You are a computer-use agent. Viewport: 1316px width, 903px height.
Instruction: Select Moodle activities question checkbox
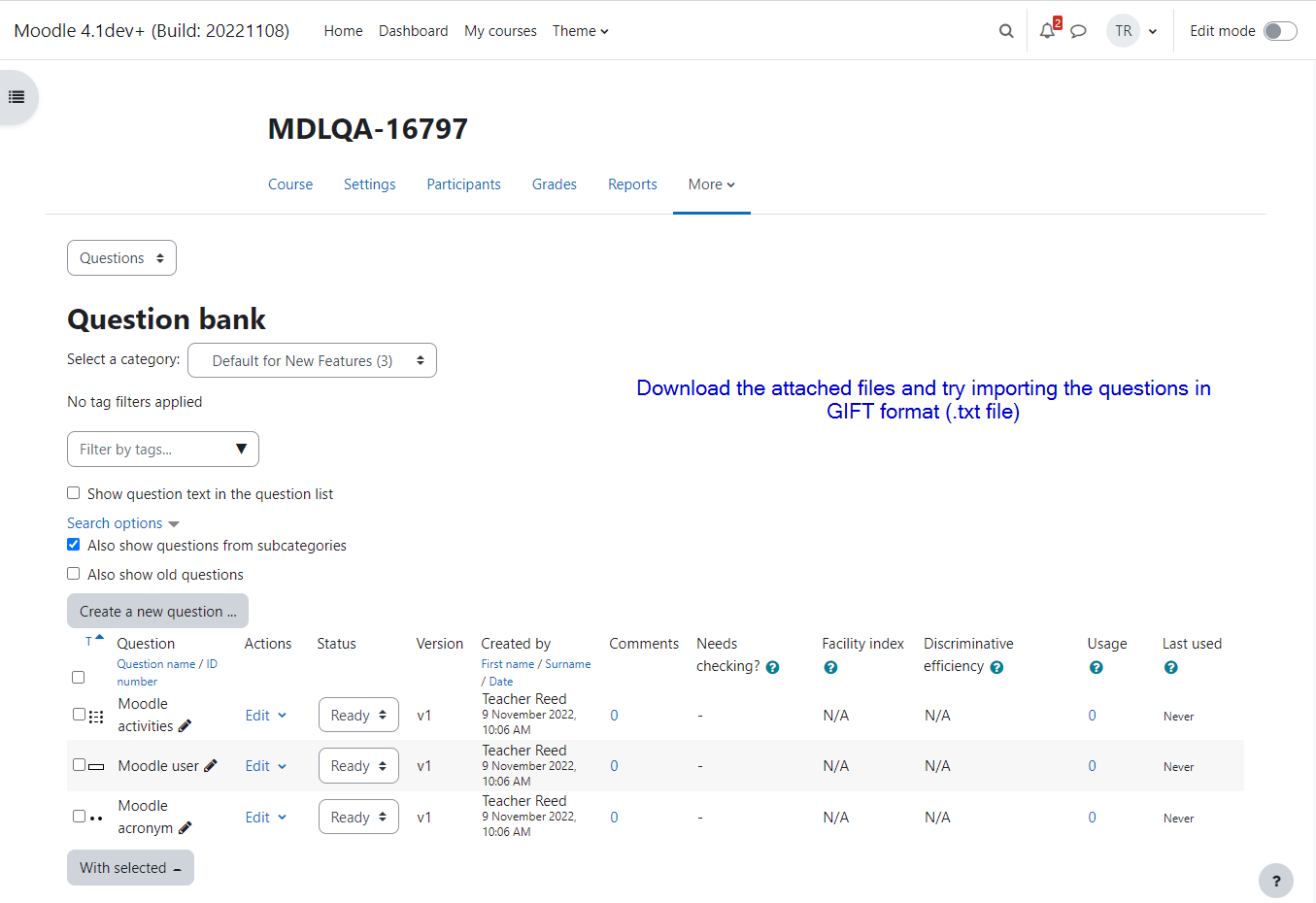(79, 715)
